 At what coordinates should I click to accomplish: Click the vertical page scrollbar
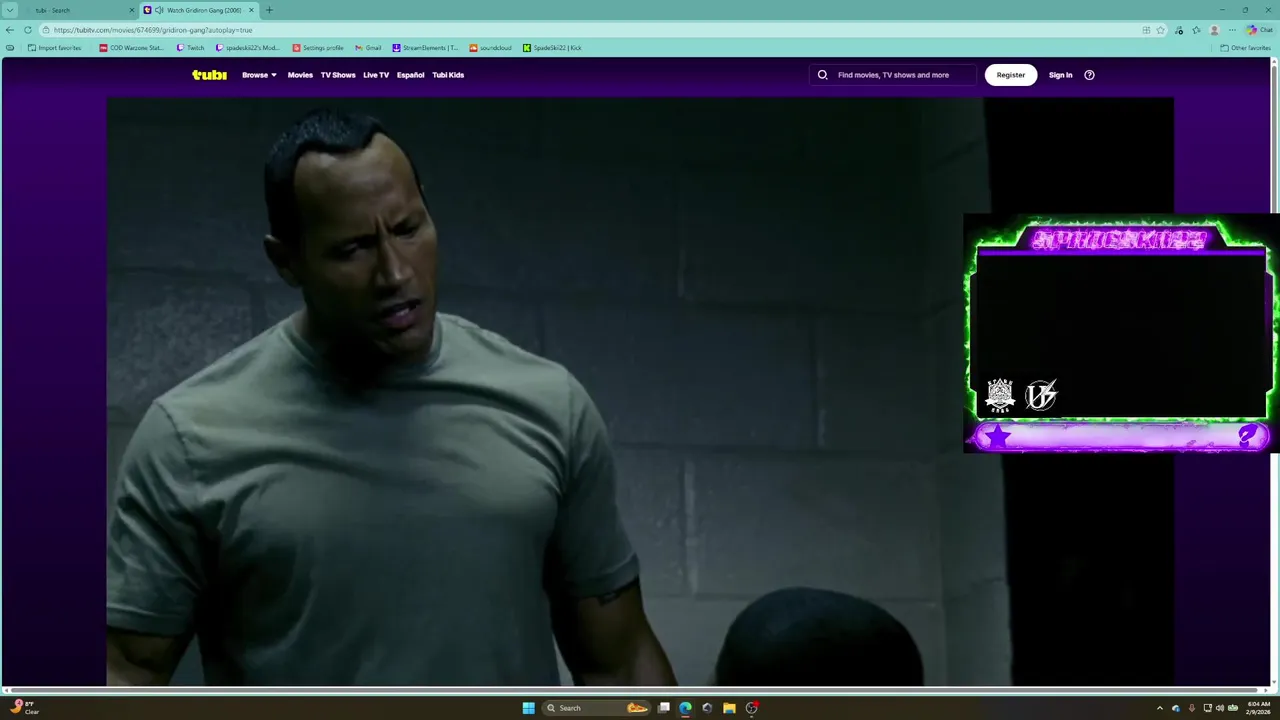click(x=1274, y=370)
